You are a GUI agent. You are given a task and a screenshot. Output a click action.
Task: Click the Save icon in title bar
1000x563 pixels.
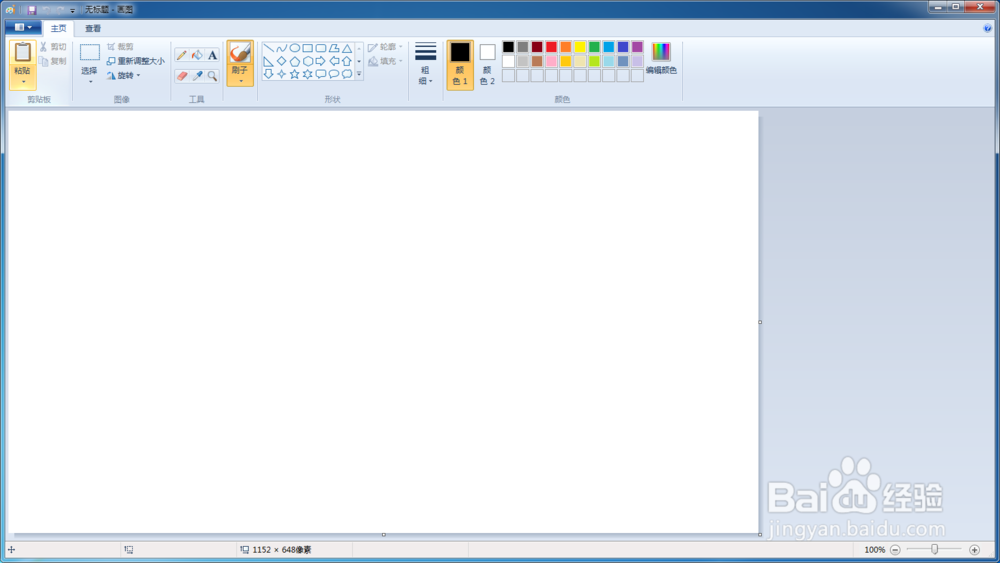[x=31, y=10]
